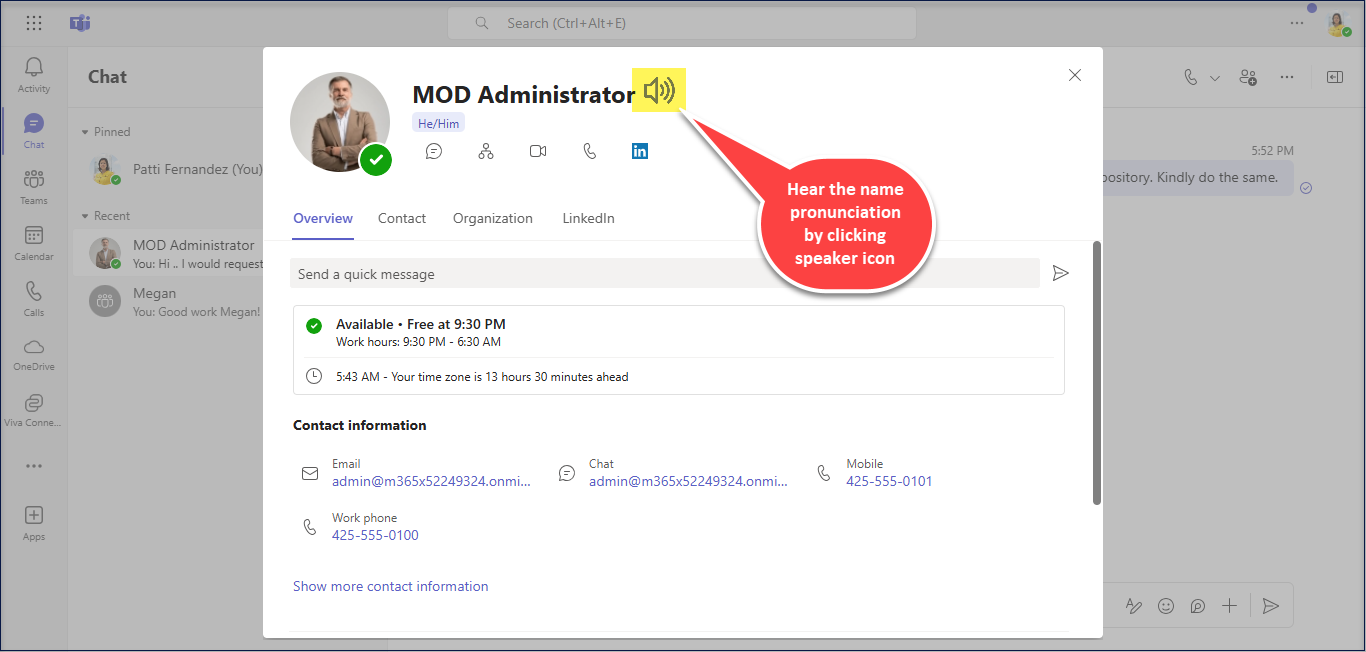The width and height of the screenshot is (1366, 652).
Task: Open OneDrive from the sidebar
Action: click(33, 350)
